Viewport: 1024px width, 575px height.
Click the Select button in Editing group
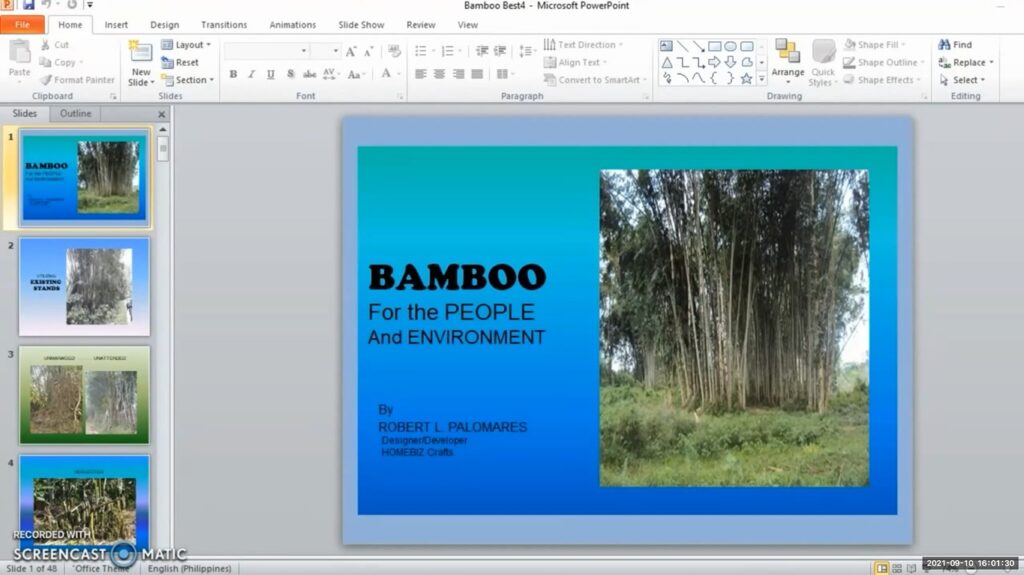pyautogui.click(x=963, y=80)
